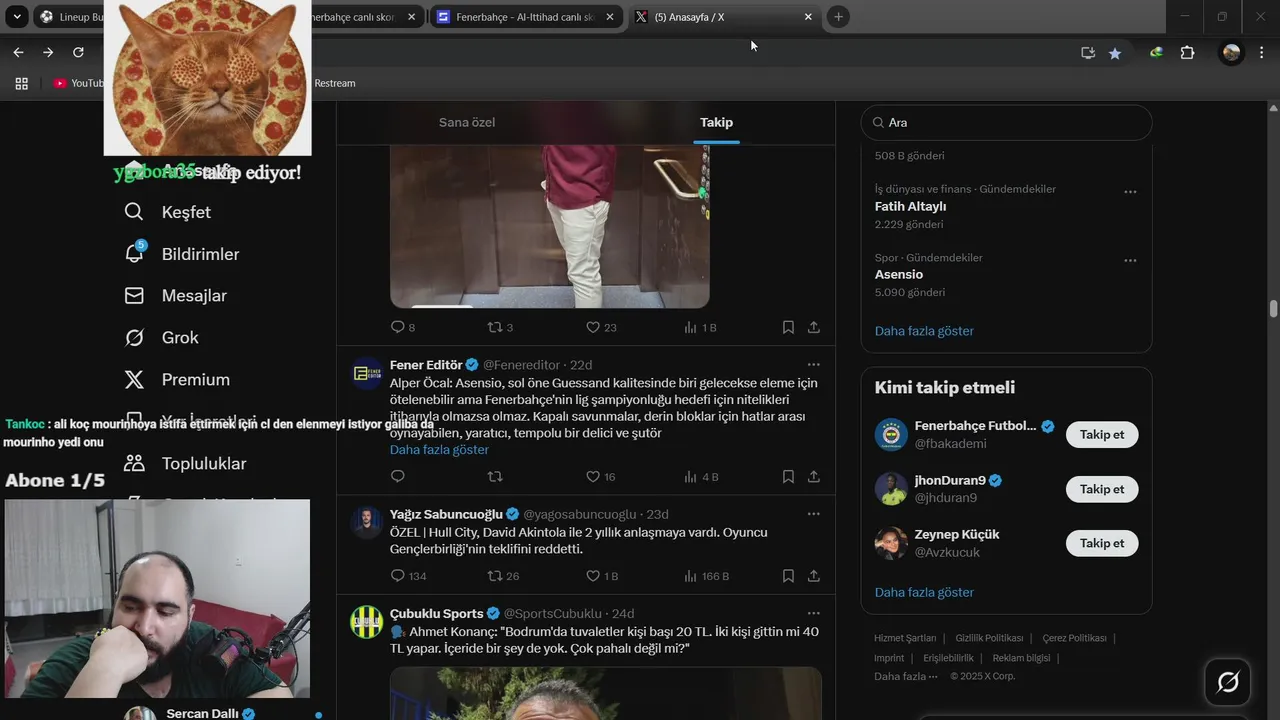
Task: Open Grok in the sidebar
Action: pos(161,338)
